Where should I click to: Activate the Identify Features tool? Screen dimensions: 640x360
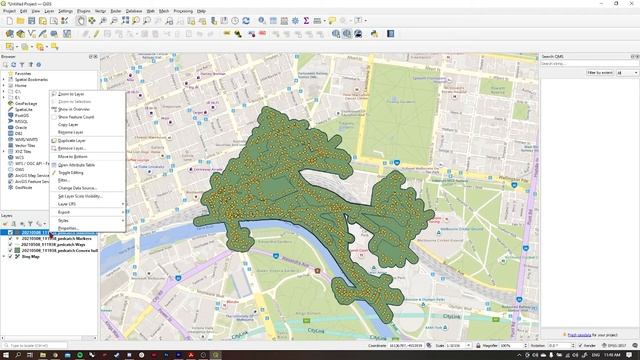262,21
